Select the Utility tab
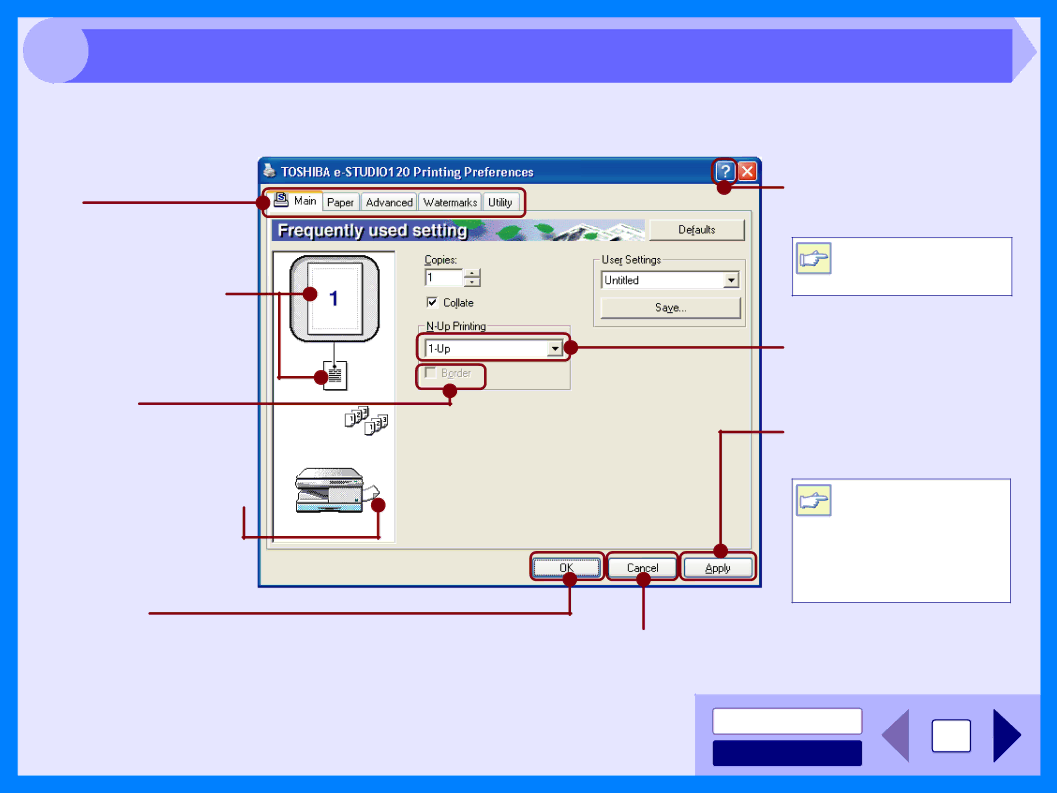Screen dimensions: 1057x793 click(500, 202)
